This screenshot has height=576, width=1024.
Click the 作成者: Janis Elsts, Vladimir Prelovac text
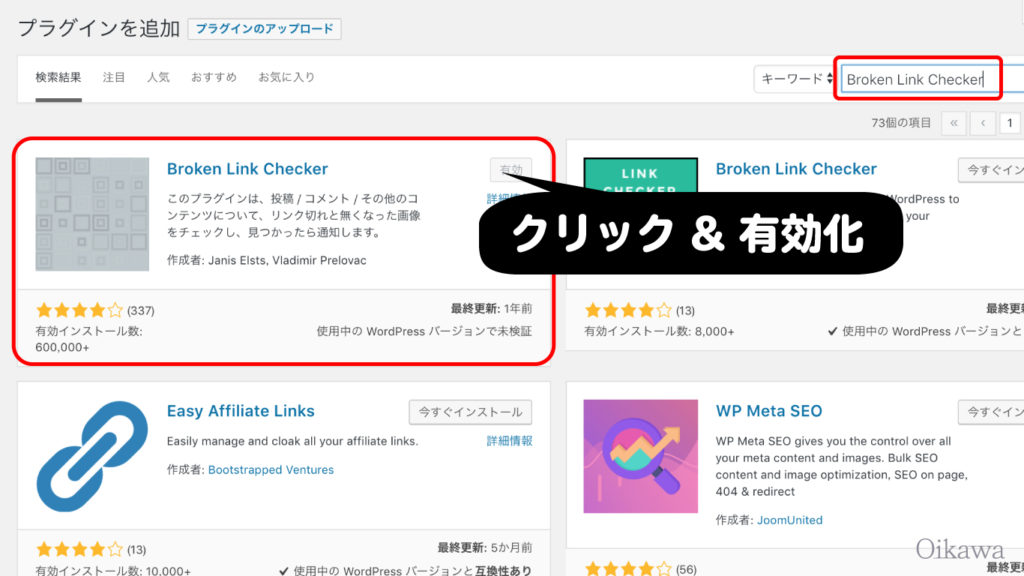tap(266, 260)
